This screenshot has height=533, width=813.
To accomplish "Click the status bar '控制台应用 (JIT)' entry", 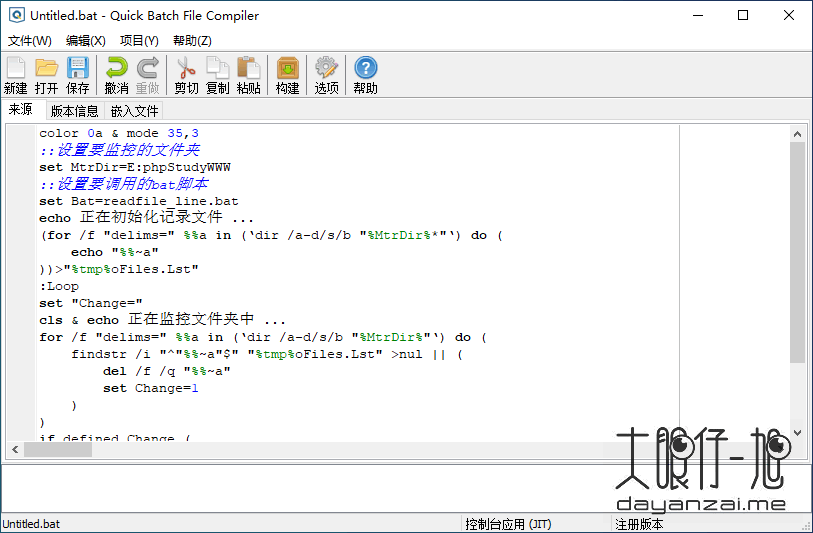I will click(508, 524).
